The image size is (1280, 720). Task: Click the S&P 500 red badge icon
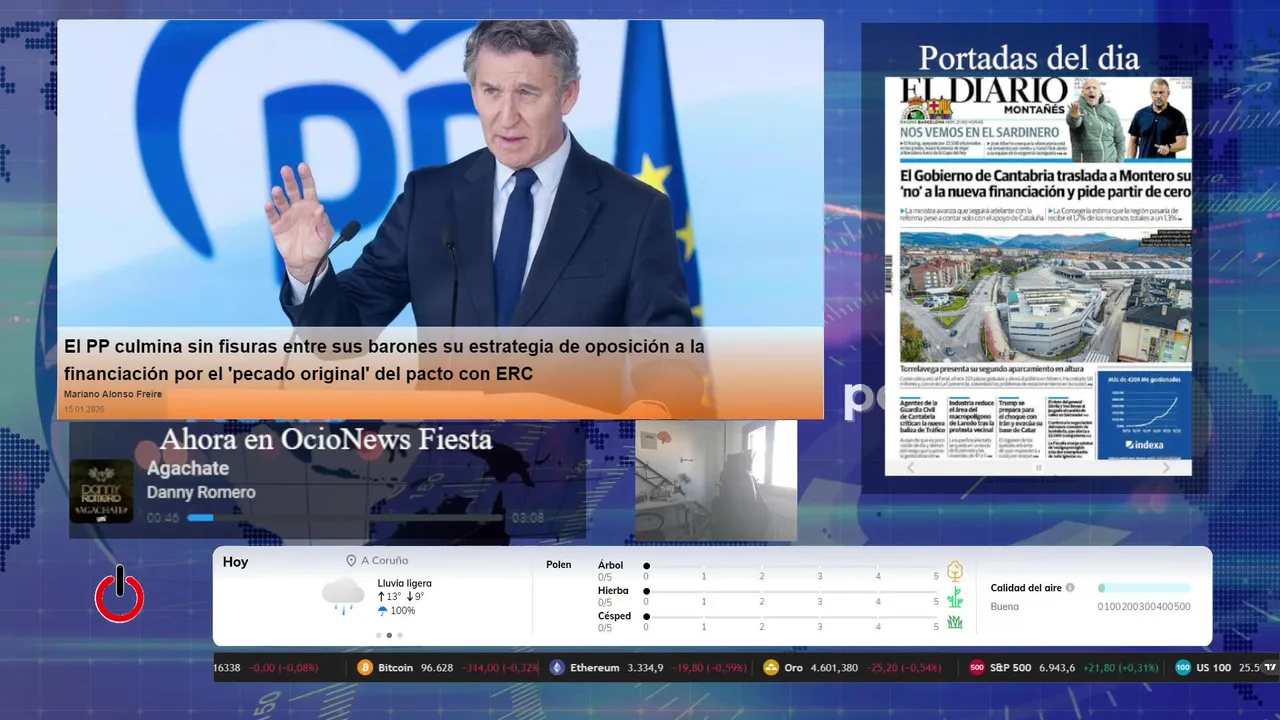point(977,668)
